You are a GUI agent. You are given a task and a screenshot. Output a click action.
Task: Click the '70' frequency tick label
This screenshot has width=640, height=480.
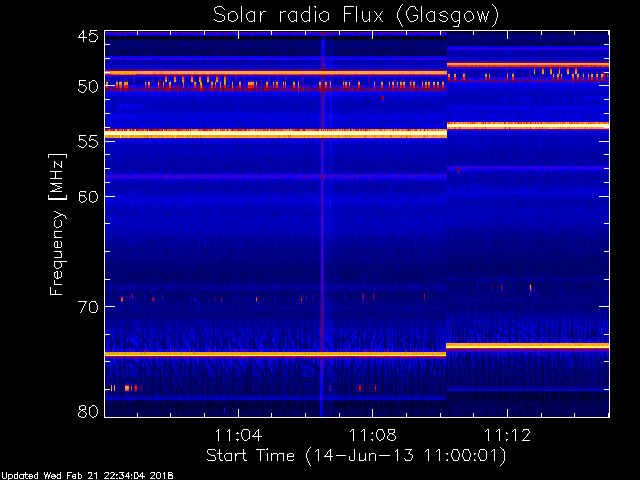[88, 307]
